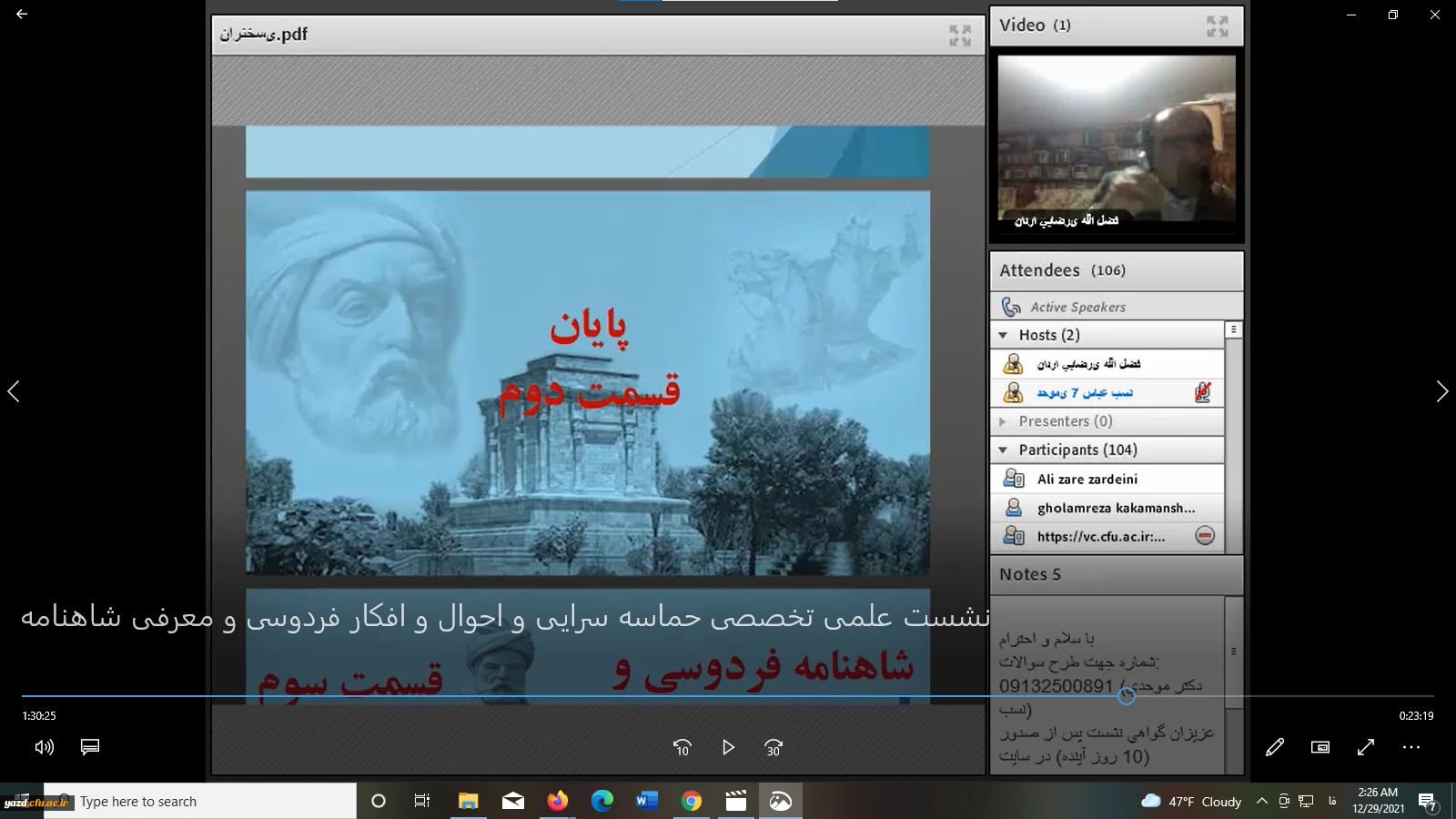Go to the previous item arrow

tap(14, 391)
